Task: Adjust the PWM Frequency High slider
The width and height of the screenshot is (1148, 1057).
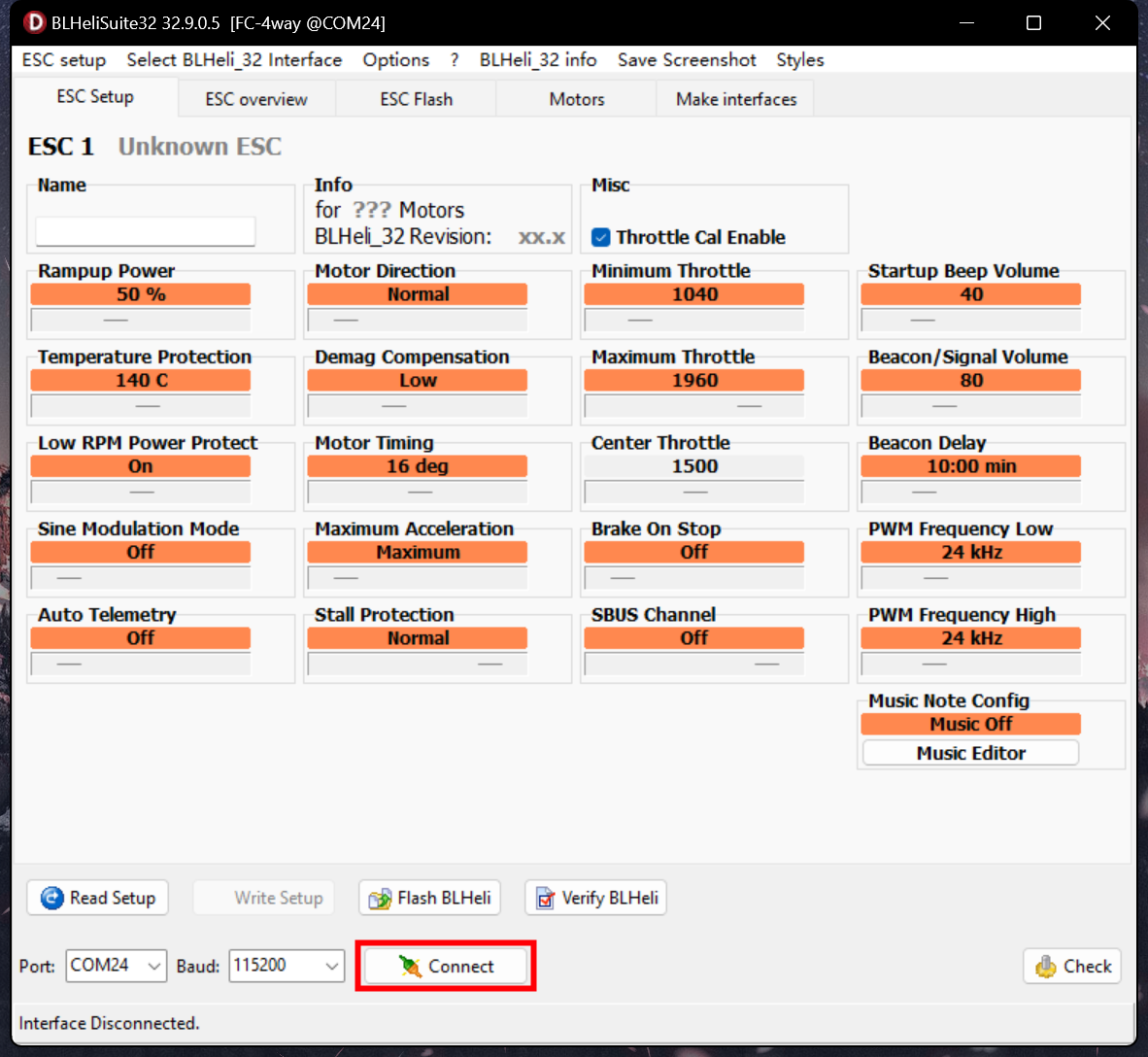Action: (x=971, y=664)
